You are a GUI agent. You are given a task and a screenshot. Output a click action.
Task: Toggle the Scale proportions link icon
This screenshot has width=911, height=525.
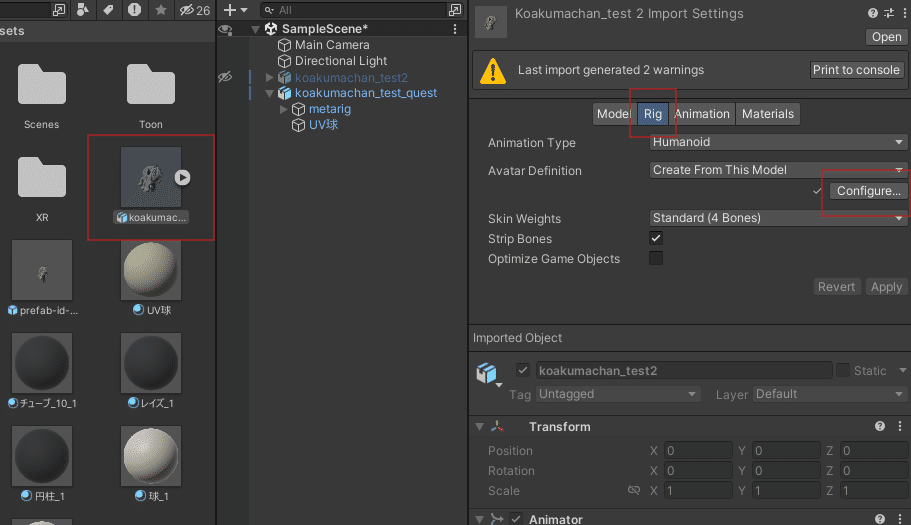click(x=634, y=491)
